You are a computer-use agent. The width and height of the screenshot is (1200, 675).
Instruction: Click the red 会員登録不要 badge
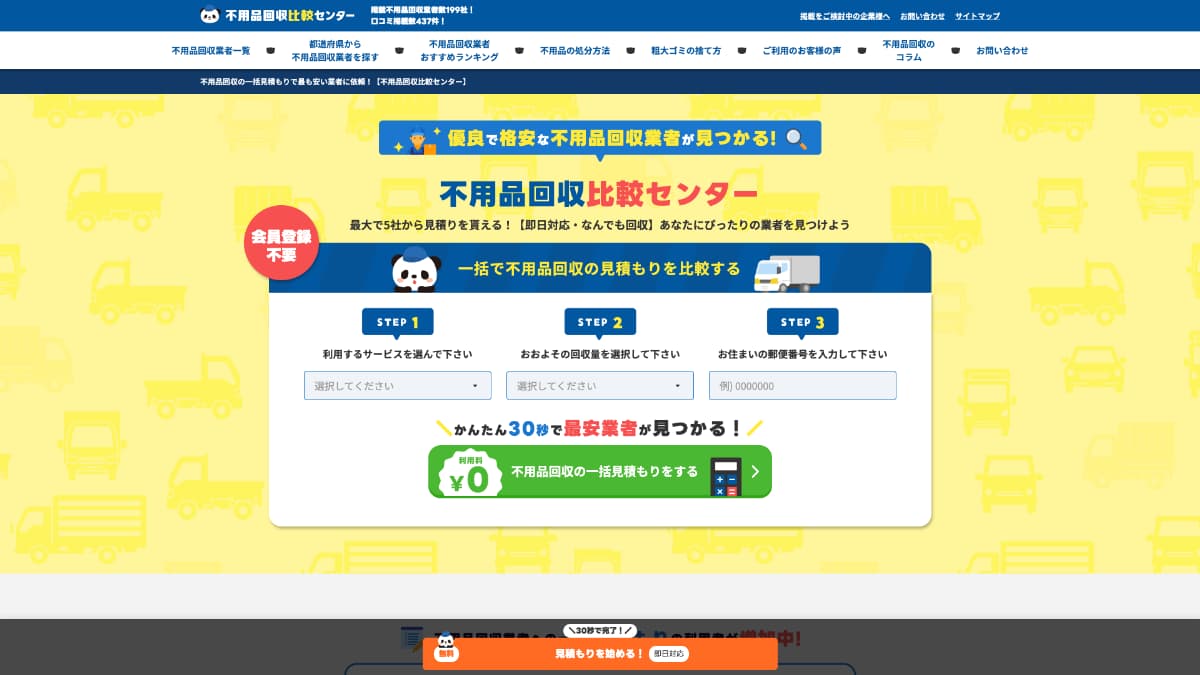(x=282, y=242)
